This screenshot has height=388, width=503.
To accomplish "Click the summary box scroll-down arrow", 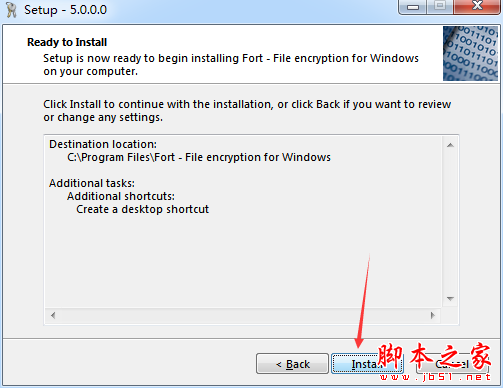I will pyautogui.click(x=450, y=299).
